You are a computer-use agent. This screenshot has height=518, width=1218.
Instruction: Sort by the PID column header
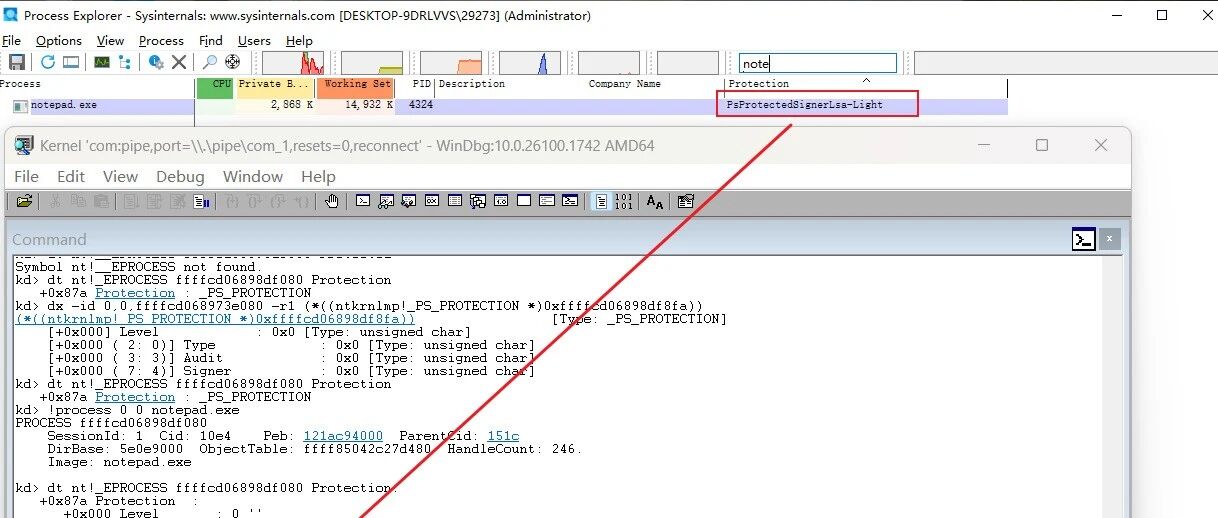click(415, 84)
